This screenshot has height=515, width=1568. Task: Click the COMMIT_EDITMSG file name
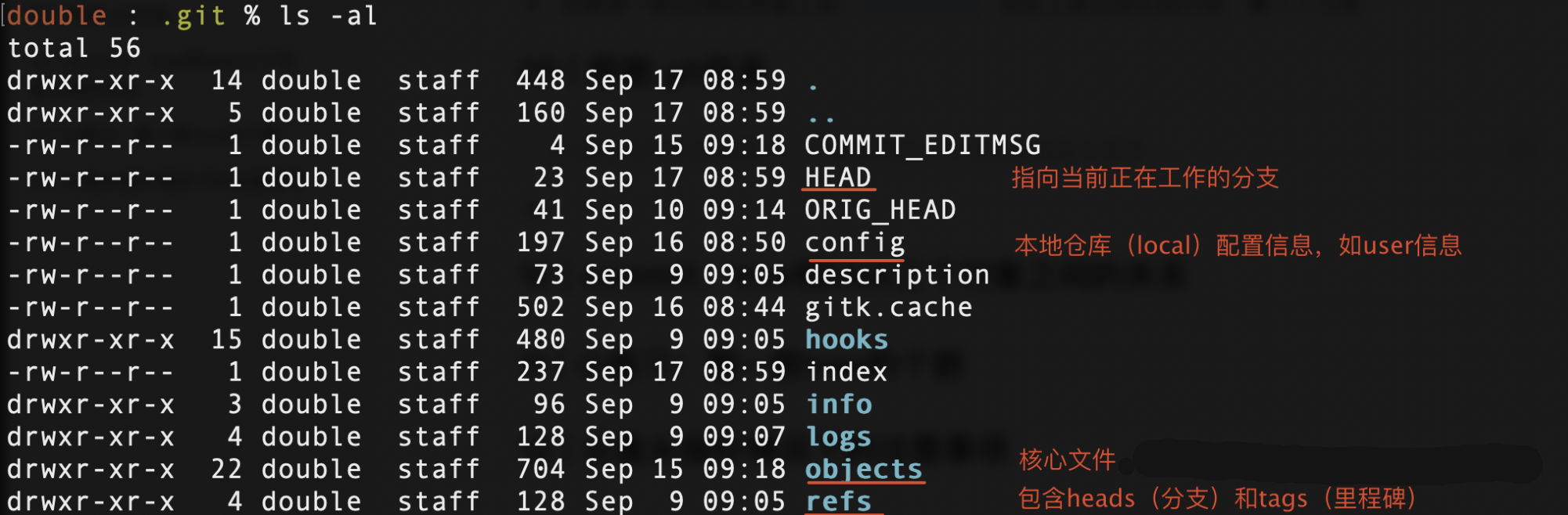pyautogui.click(x=923, y=146)
